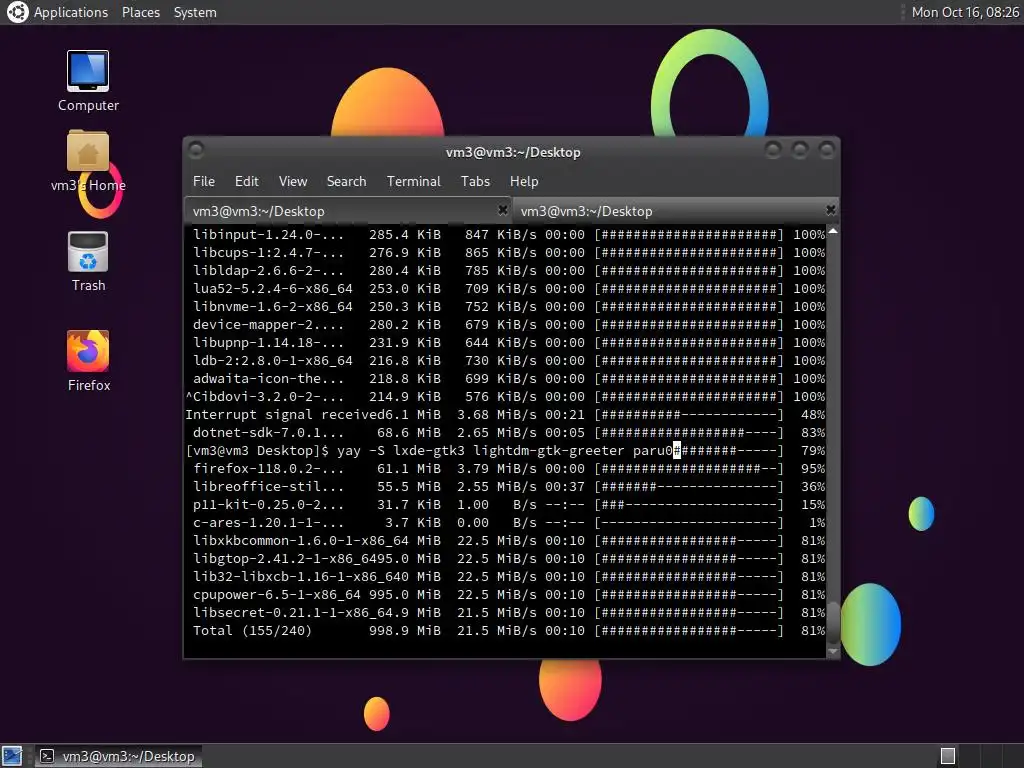1024x768 pixels.
Task: Click the firefox-118.0.2 progress bar
Action: pos(688,469)
